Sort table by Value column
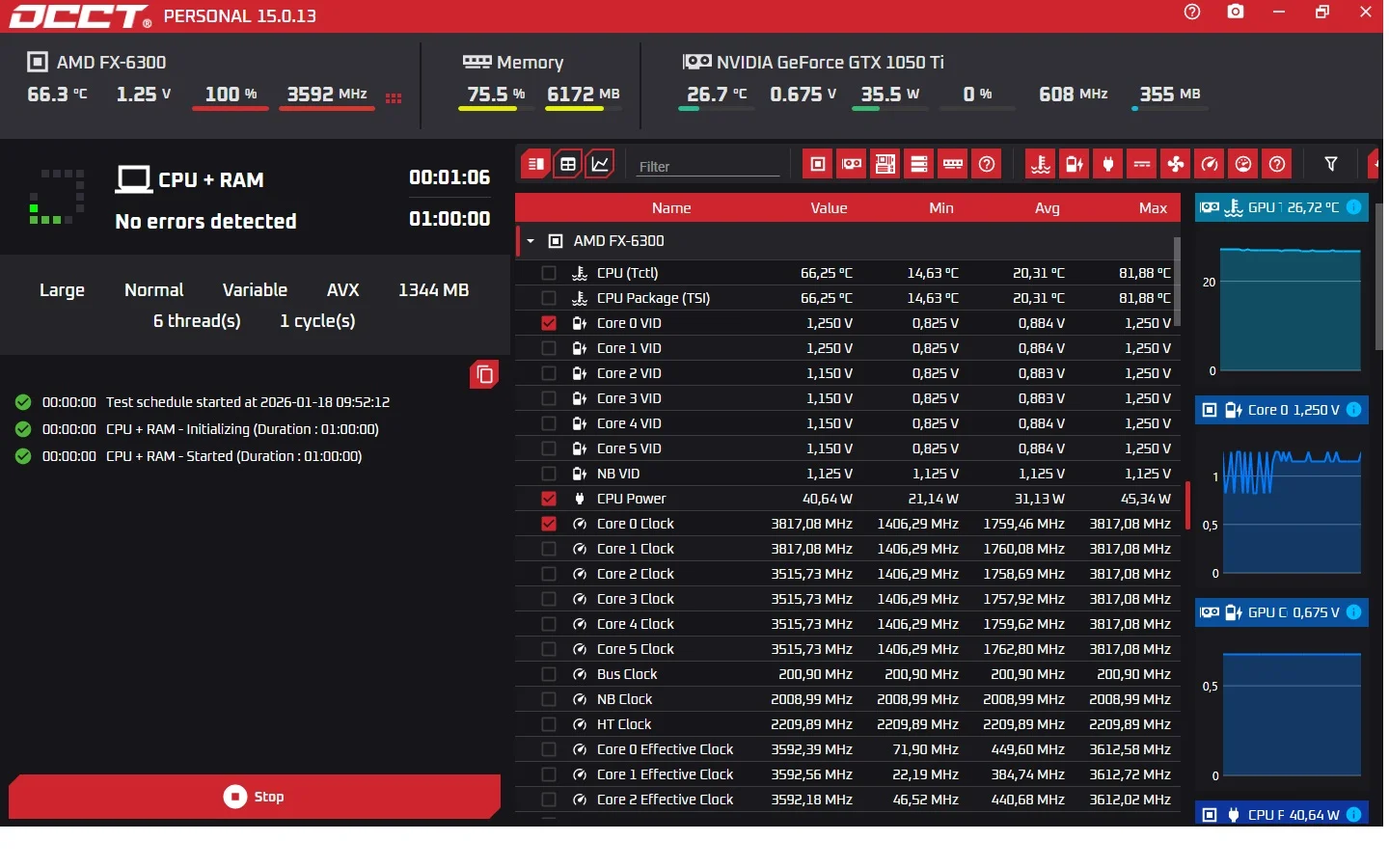The image size is (1389, 868). (x=829, y=208)
